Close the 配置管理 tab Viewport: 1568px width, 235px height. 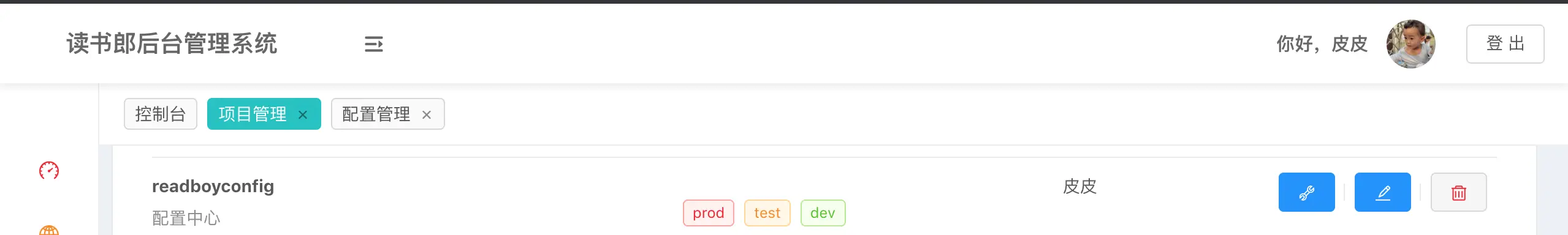(427, 114)
